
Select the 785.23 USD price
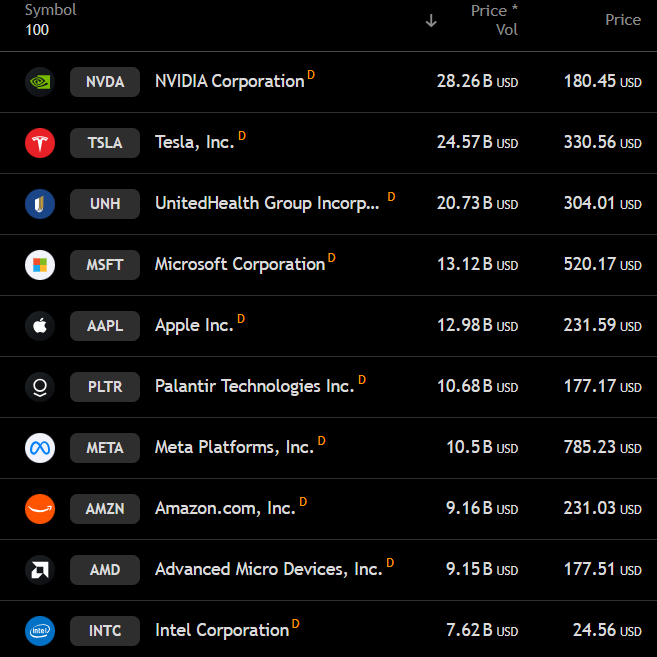603,447
